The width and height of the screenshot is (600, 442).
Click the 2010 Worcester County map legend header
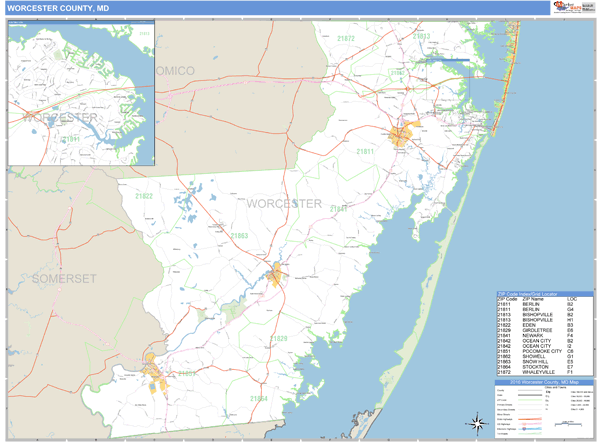point(545,383)
